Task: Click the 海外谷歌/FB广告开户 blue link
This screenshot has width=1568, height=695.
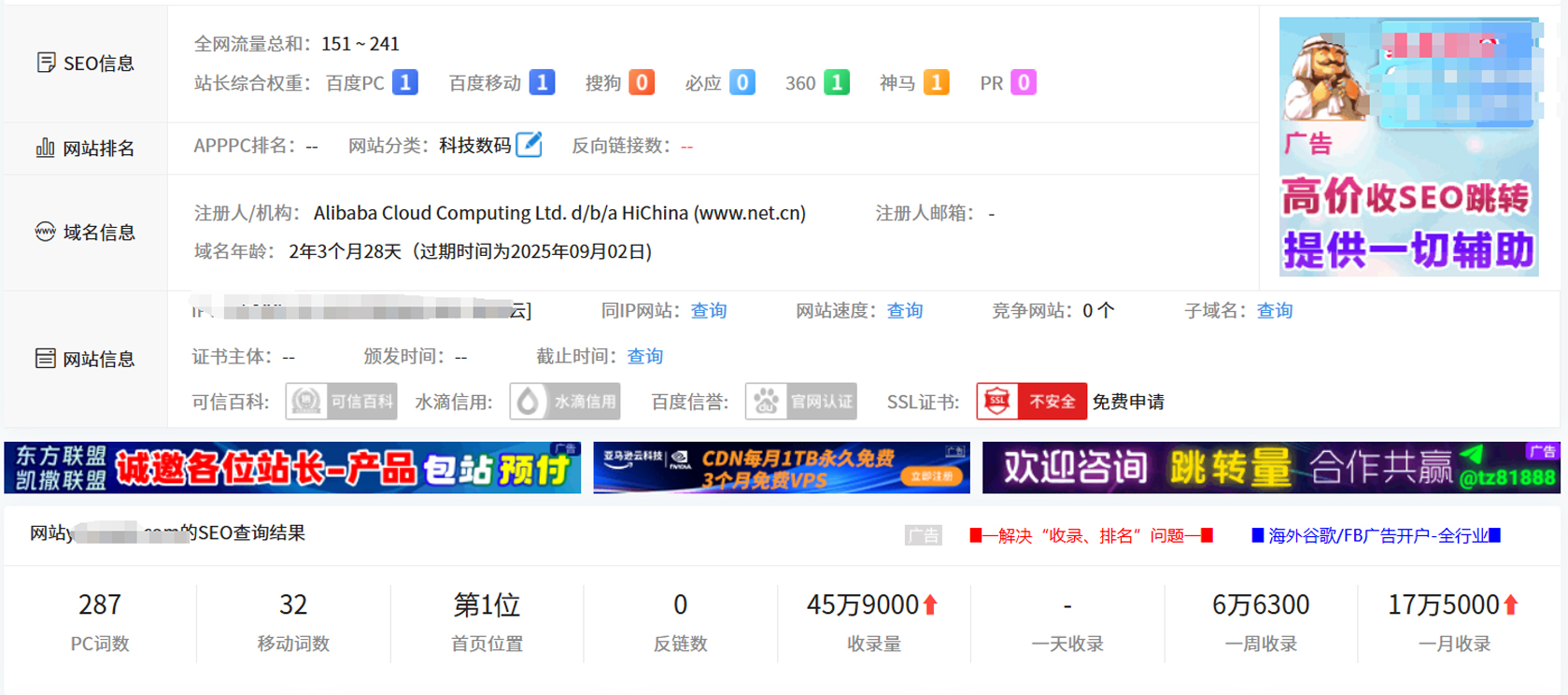Action: 1376,535
